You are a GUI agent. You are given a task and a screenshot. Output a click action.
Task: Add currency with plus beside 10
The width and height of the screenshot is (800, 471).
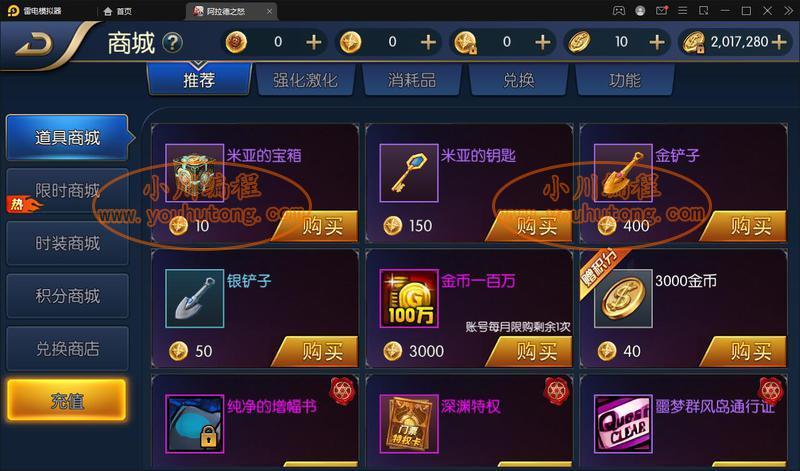(x=657, y=42)
